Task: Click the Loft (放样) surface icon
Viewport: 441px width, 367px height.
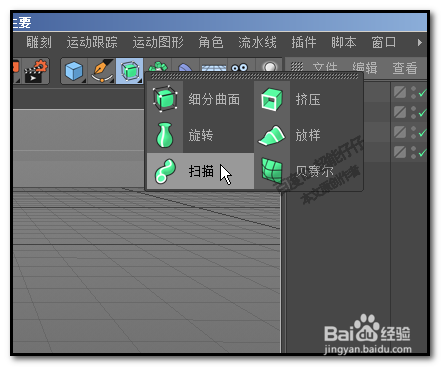Action: point(272,135)
